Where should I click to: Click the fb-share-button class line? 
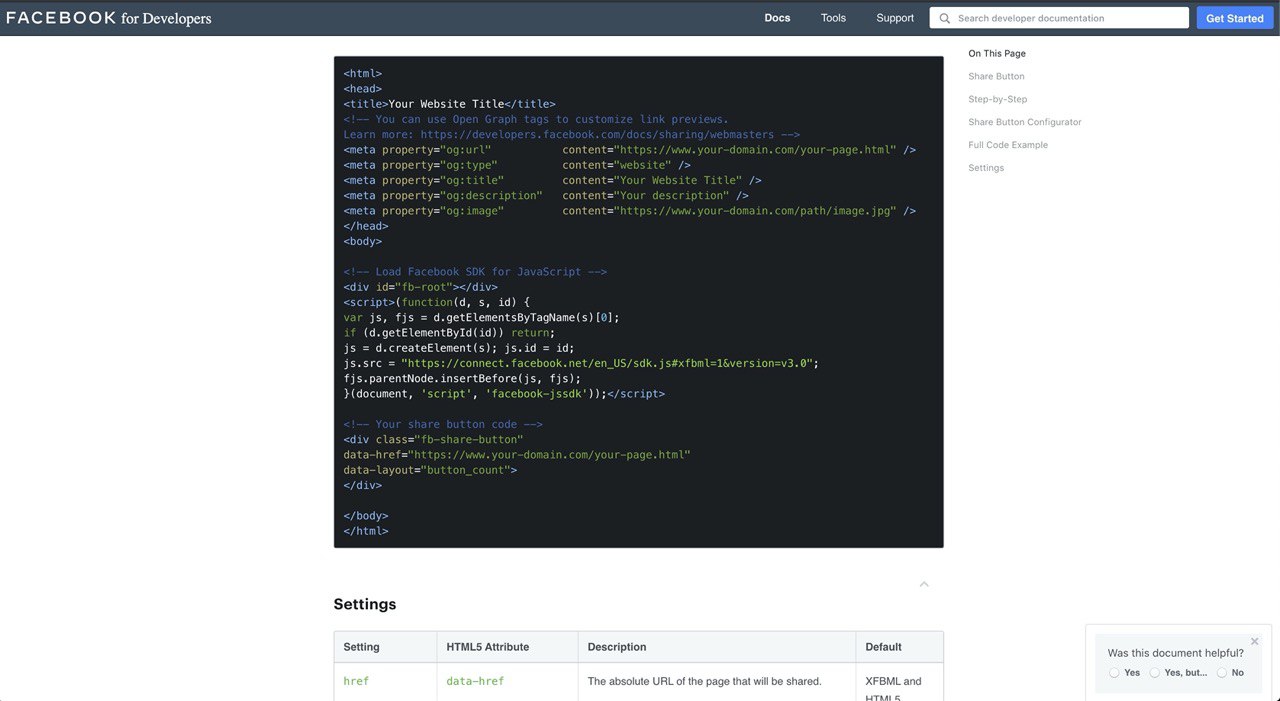(x=433, y=439)
